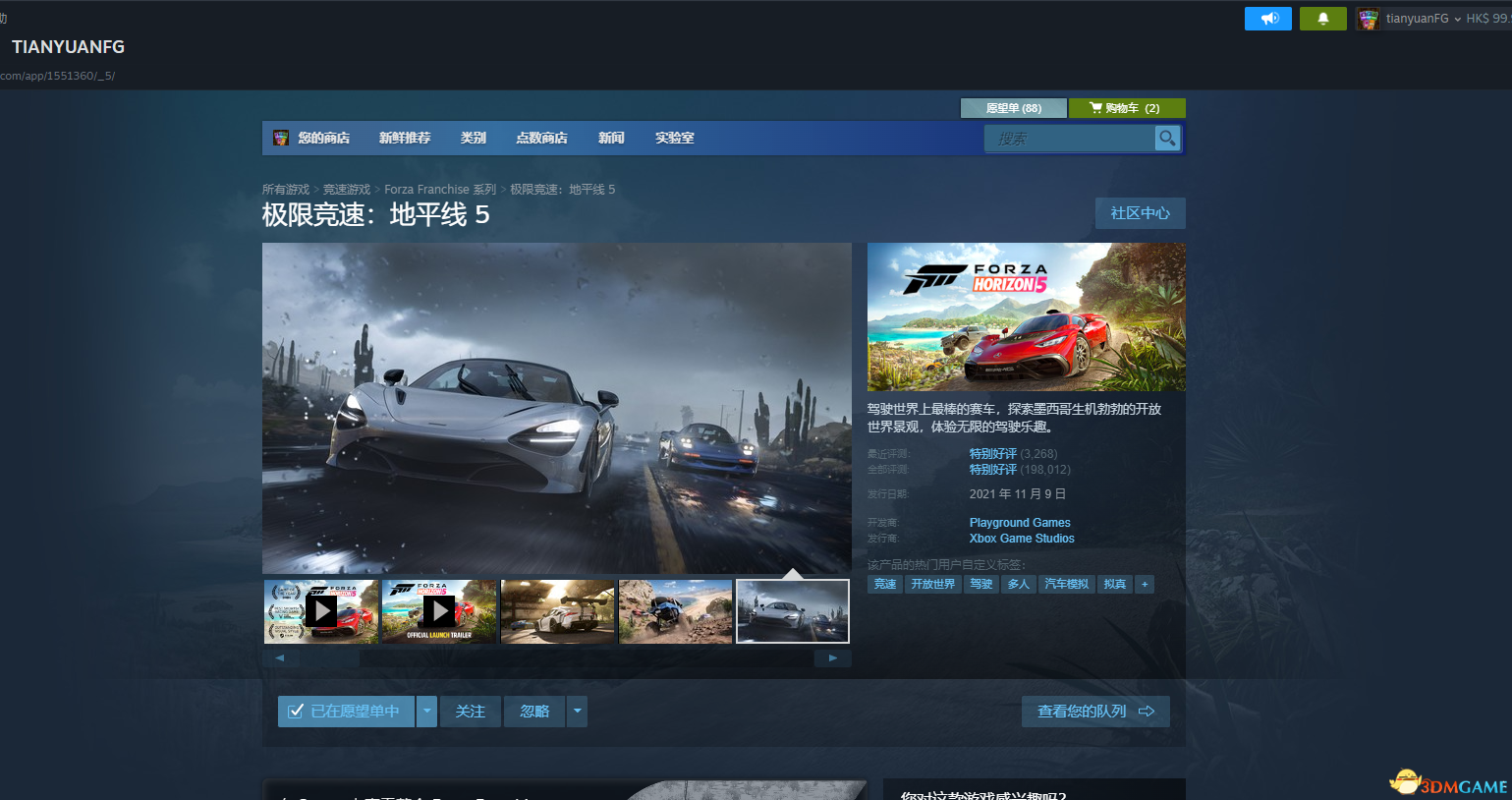
Task: Click the store avatar icon beside 您的商店
Action: (281, 138)
